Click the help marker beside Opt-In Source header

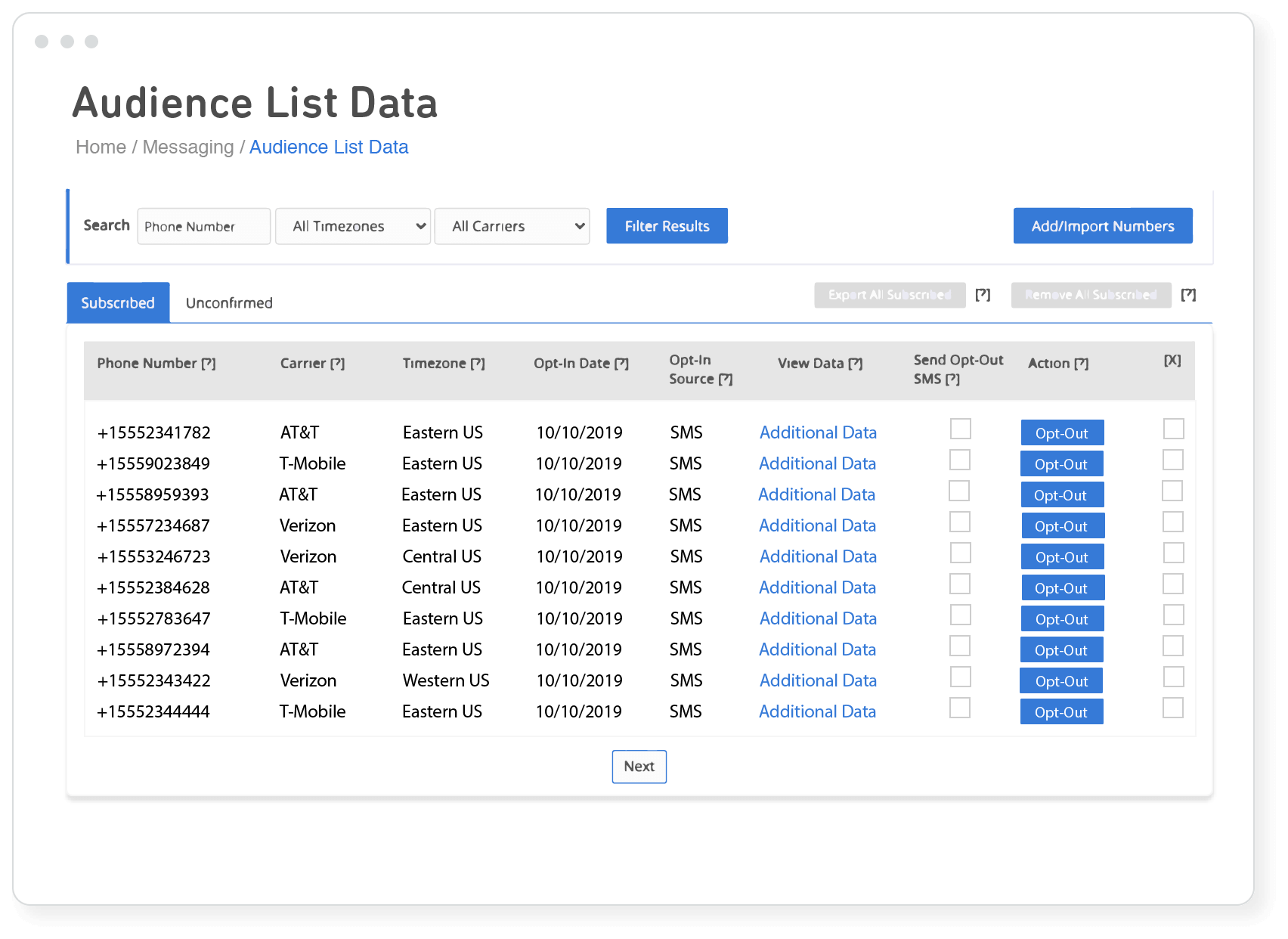point(726,380)
